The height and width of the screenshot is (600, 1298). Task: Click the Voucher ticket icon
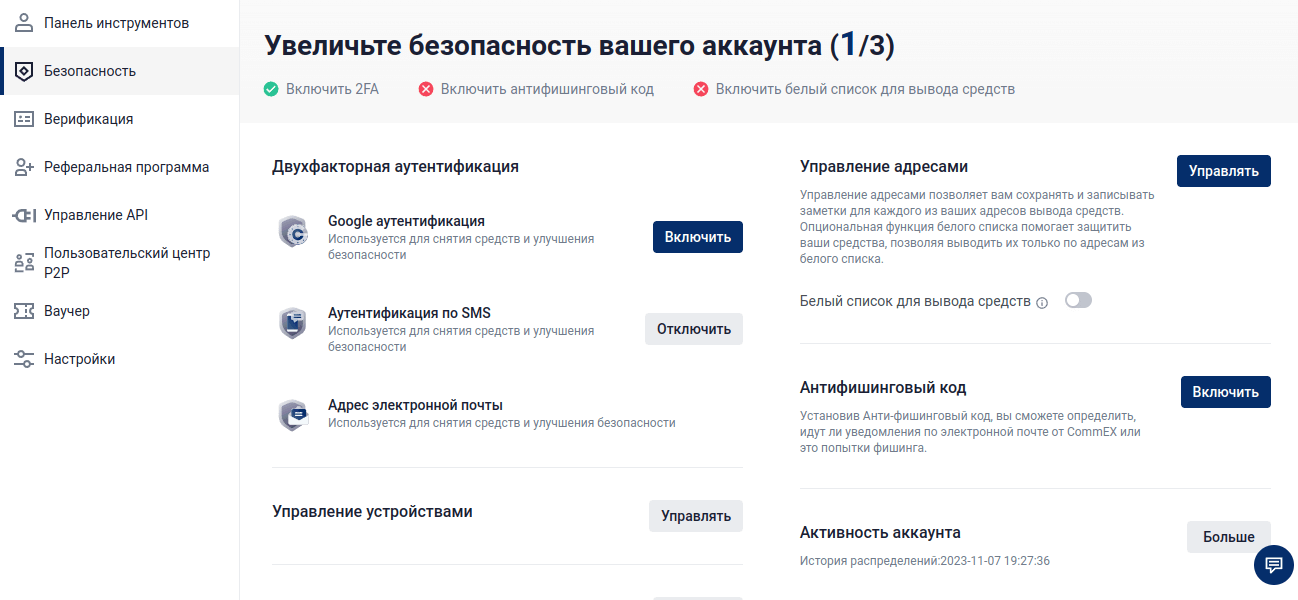pyautogui.click(x=24, y=311)
